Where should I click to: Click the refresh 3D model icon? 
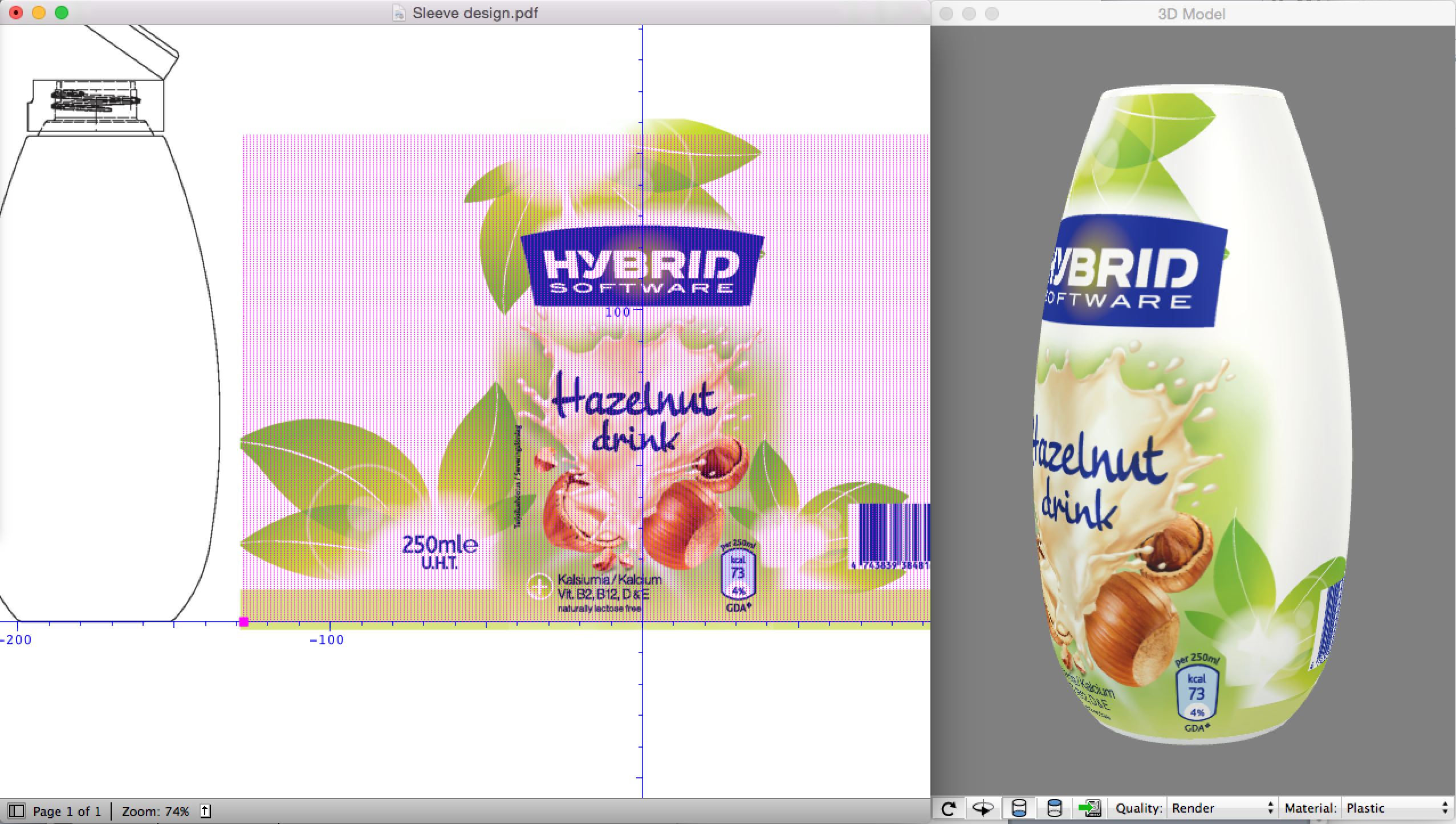[948, 808]
